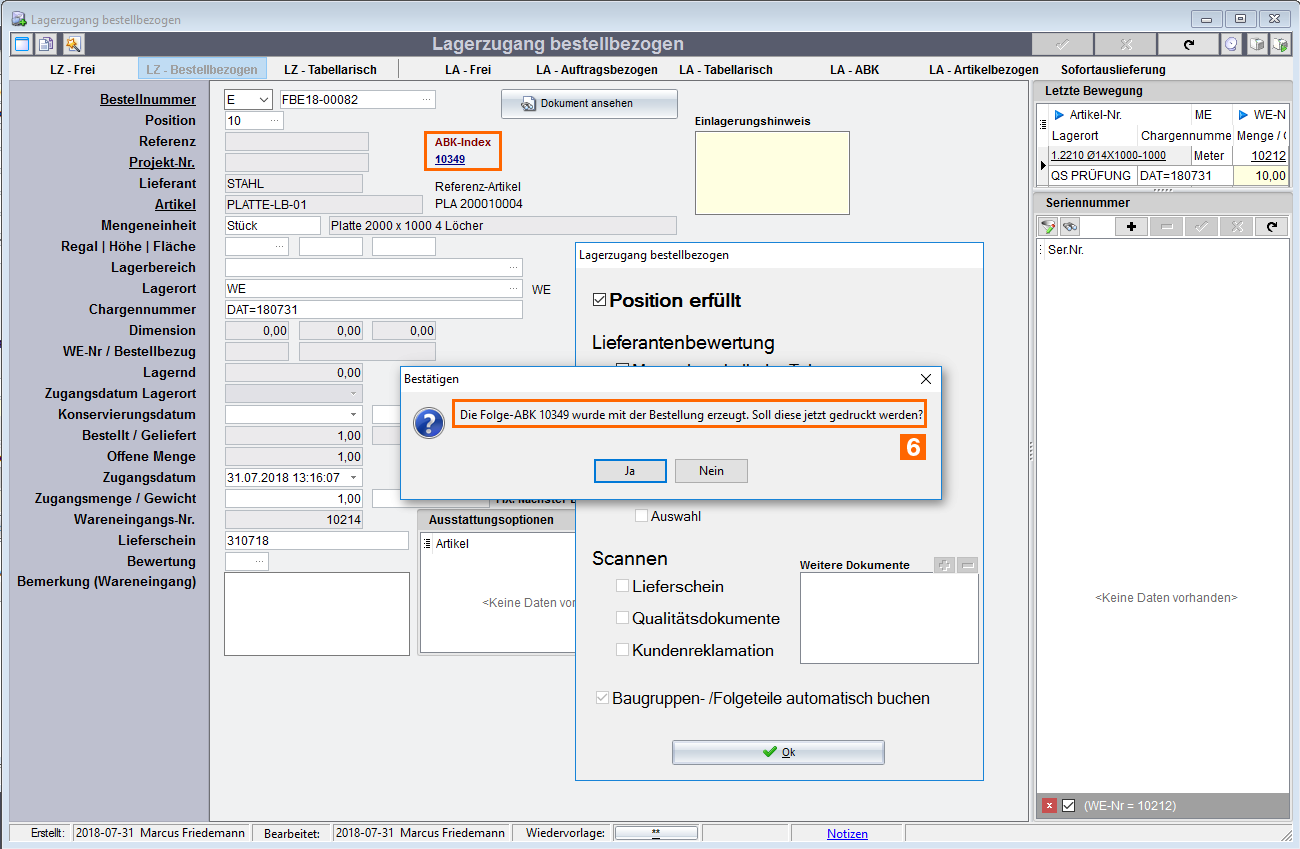Viewport: 1300px width, 849px height.
Task: Click the binoculars search icon under Seriennummer
Action: point(1069,227)
